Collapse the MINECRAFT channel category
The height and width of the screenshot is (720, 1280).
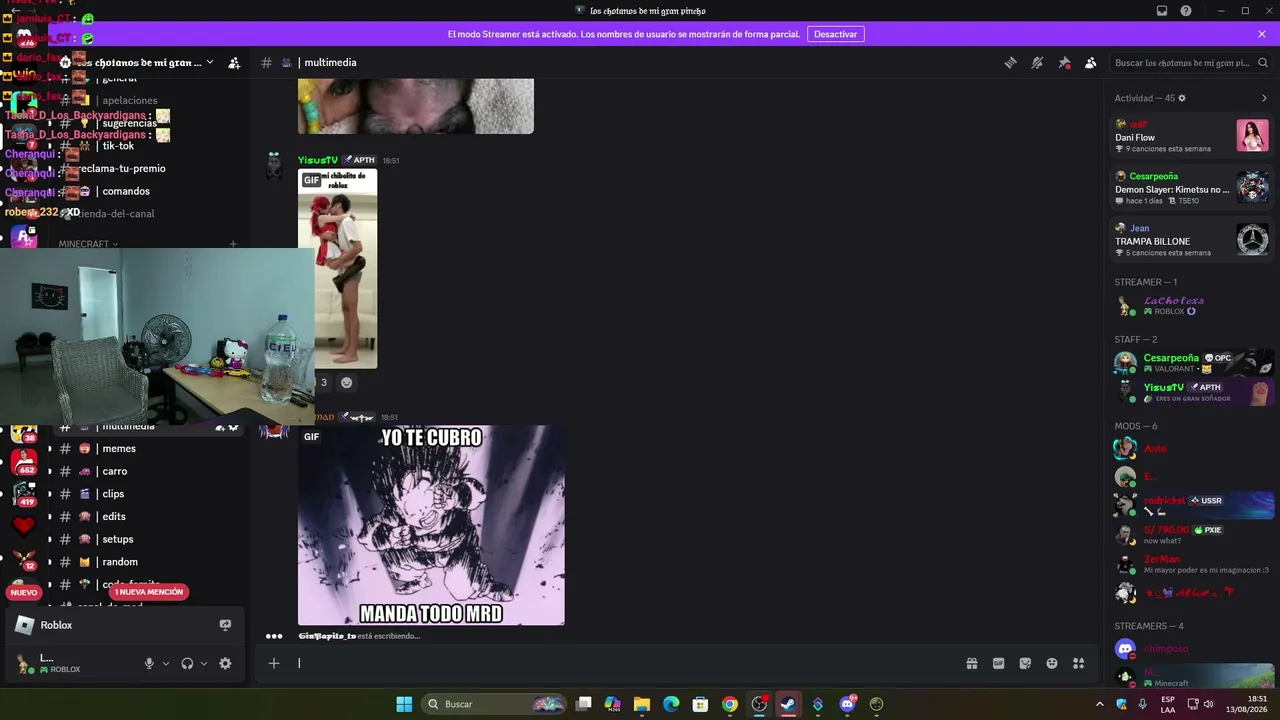[x=88, y=244]
